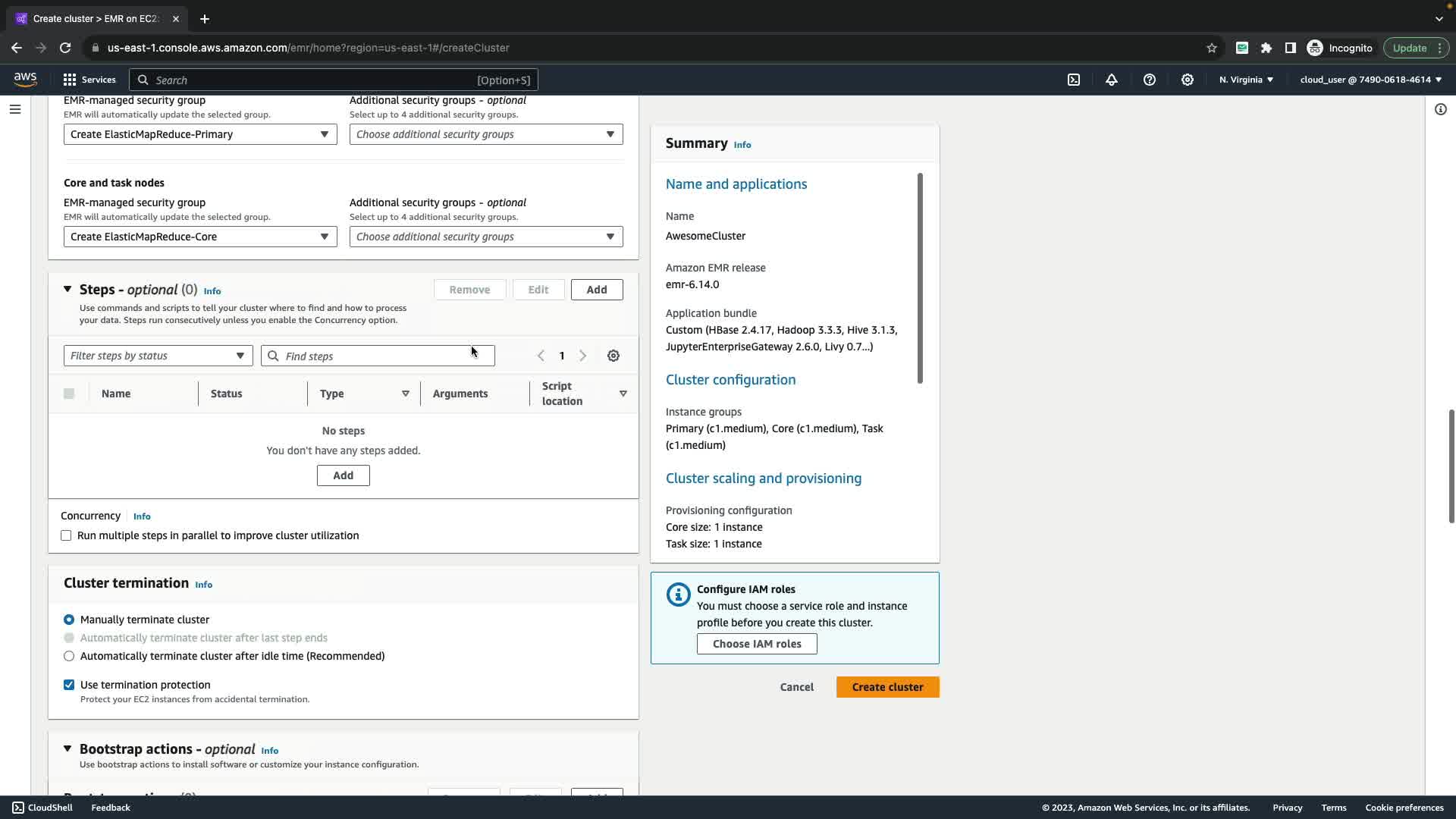This screenshot has width=1456, height=819.
Task: Open the N. Virginia region menu
Action: (x=1246, y=80)
